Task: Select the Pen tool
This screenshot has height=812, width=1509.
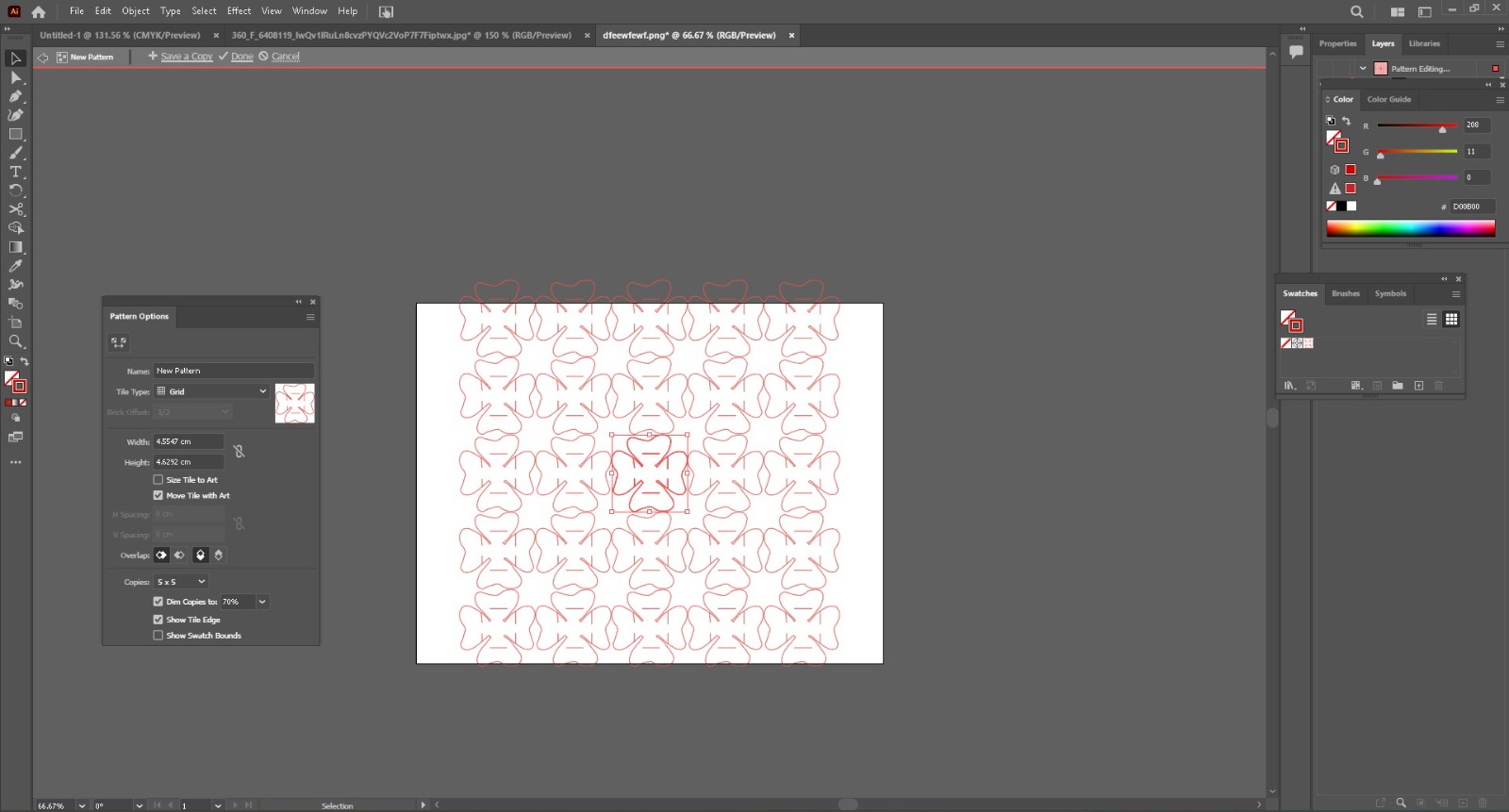Action: click(16, 96)
